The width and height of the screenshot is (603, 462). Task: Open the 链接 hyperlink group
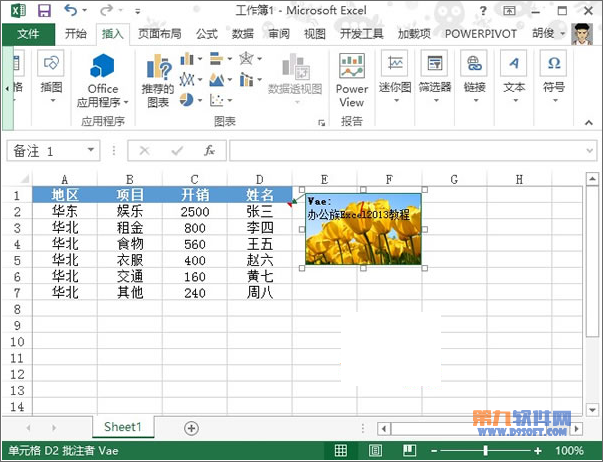point(475,77)
